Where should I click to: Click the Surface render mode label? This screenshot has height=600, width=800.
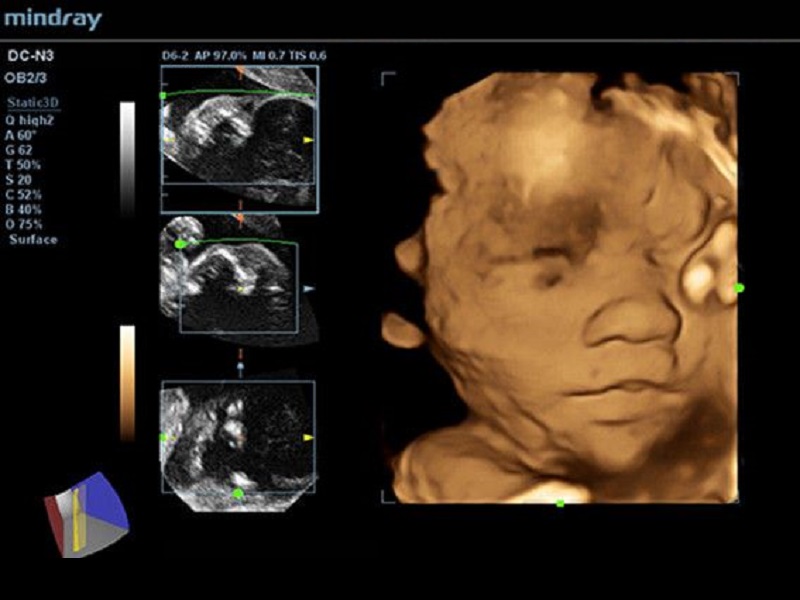(33, 240)
